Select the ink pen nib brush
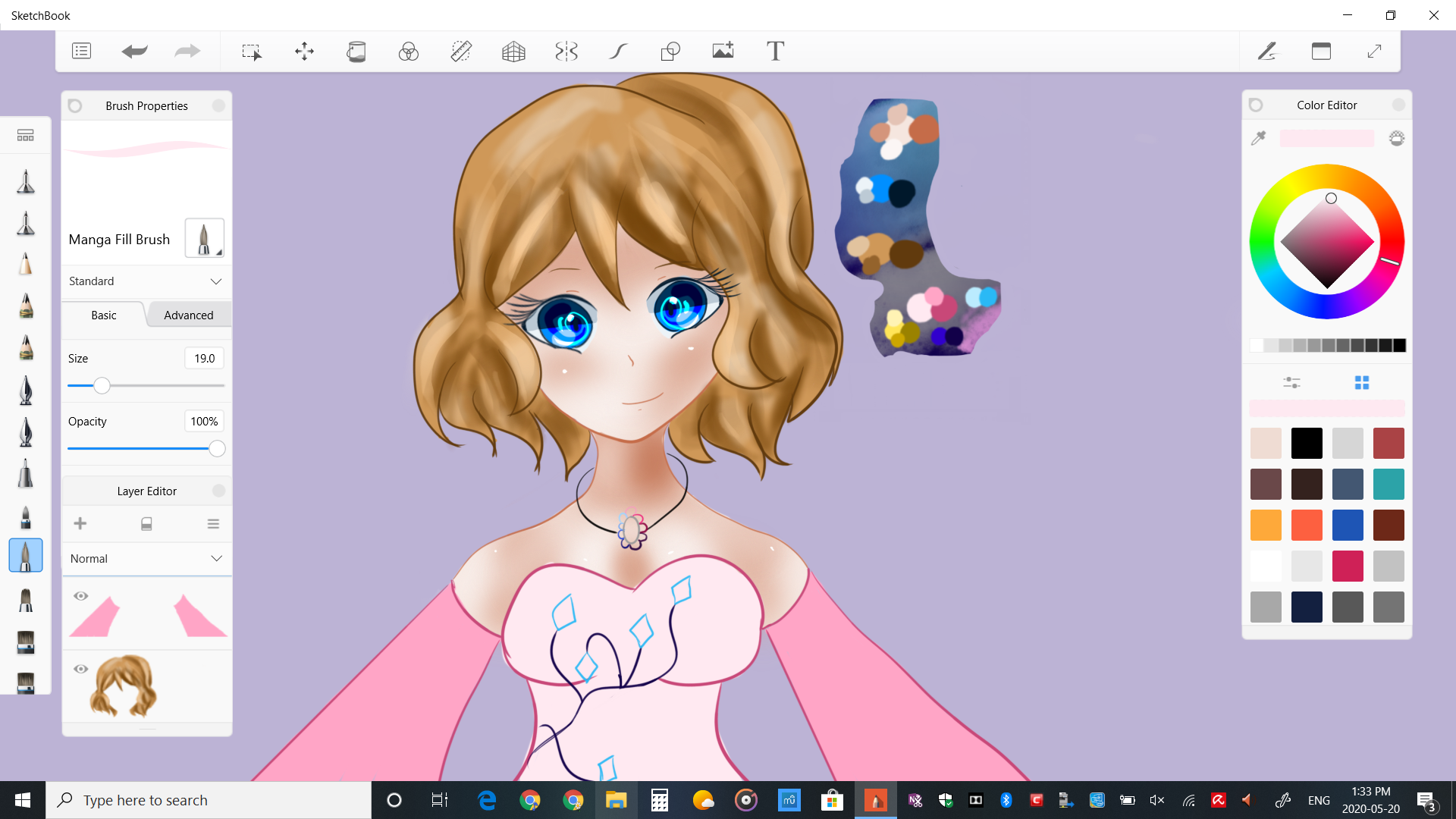 click(x=25, y=391)
